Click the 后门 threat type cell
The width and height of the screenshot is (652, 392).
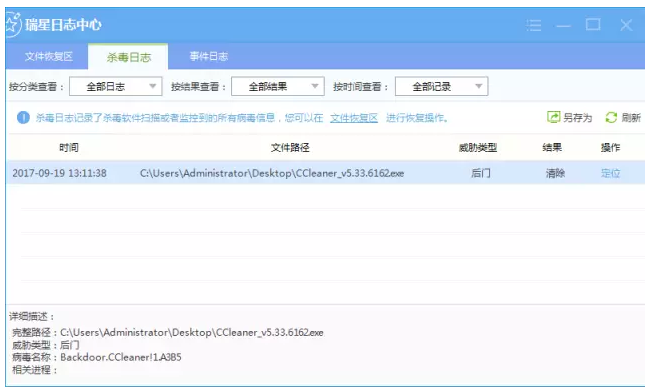[x=481, y=173]
